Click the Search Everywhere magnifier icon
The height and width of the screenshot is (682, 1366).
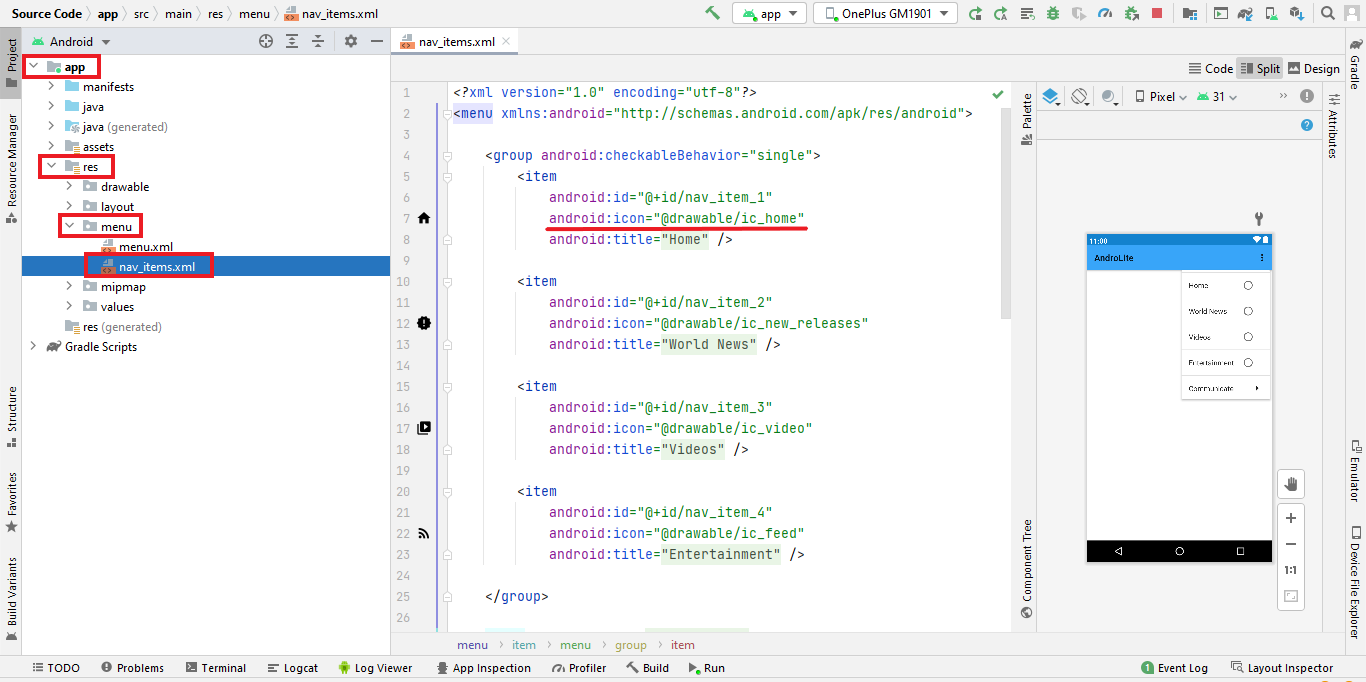1327,14
